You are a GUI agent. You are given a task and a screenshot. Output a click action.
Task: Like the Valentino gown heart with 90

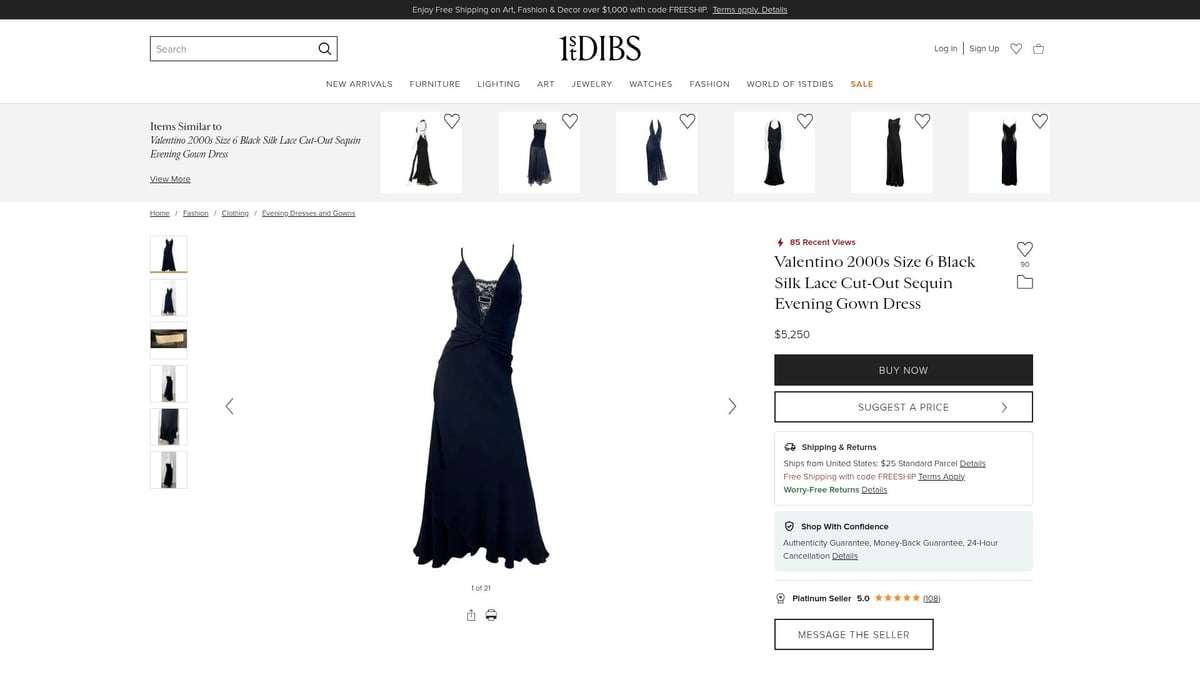1025,249
